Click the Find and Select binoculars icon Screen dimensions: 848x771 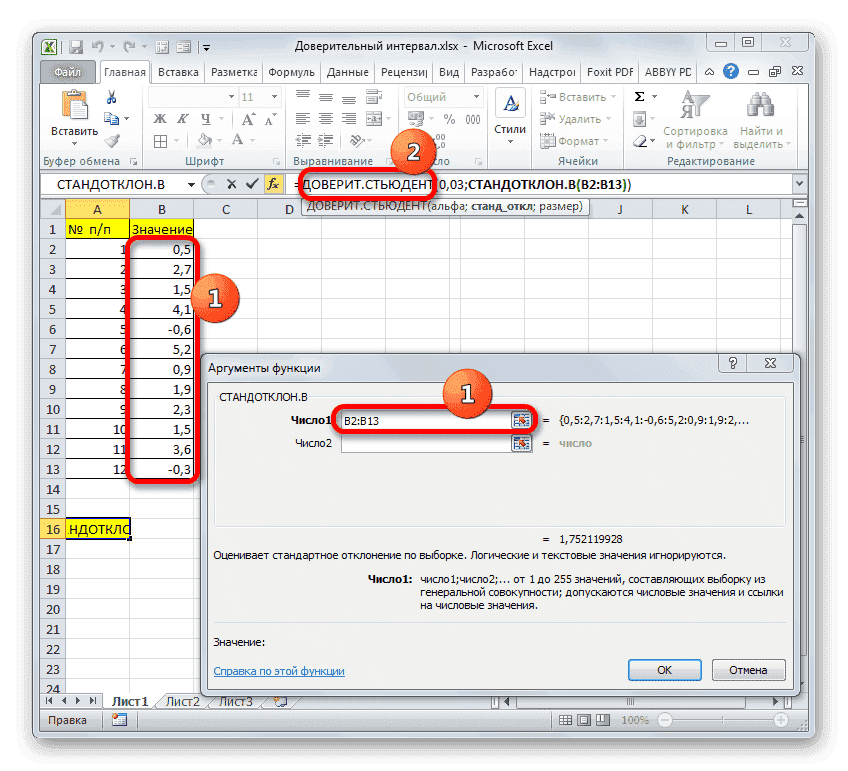(x=759, y=103)
